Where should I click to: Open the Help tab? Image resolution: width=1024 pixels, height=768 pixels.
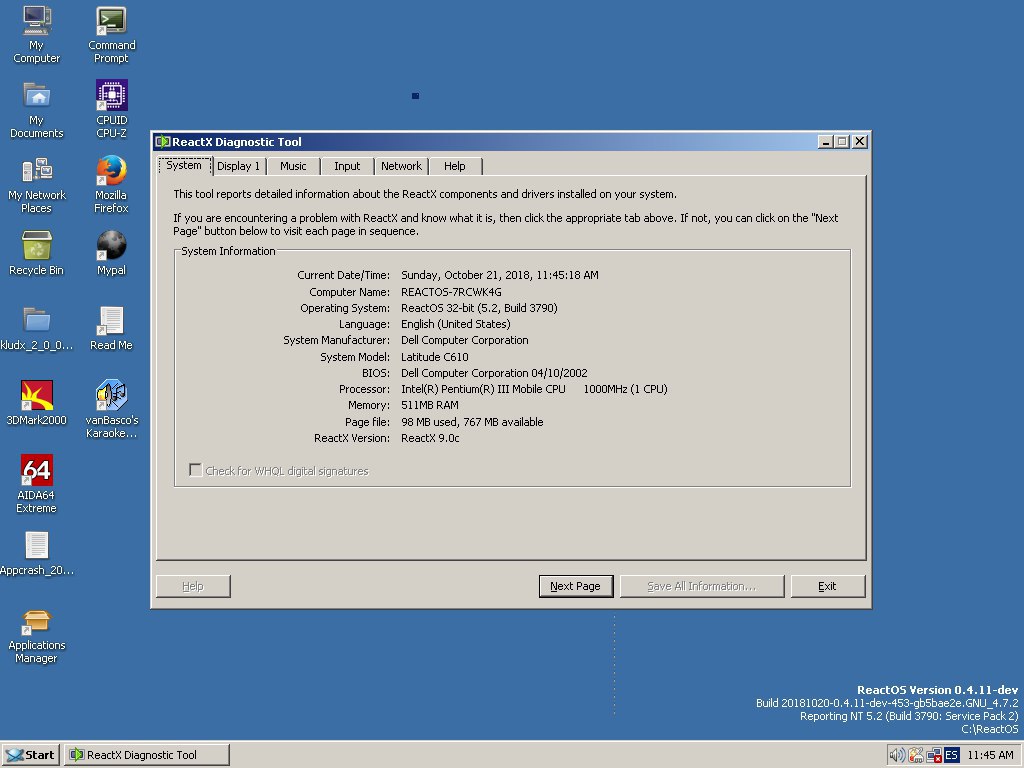tap(455, 167)
